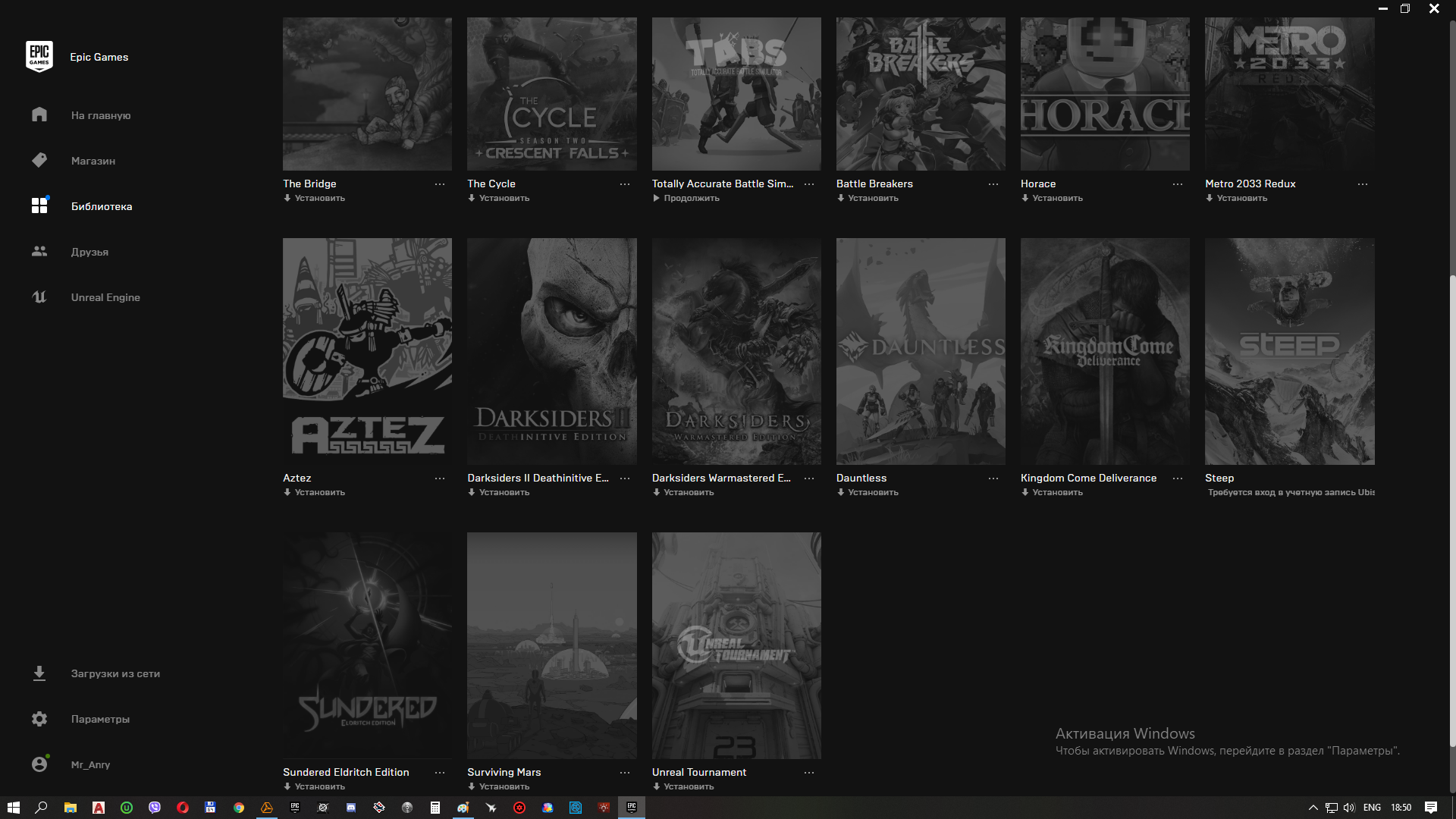Open The Cycle cover thumbnail
Screen dimensions: 1456x819
coord(551,94)
